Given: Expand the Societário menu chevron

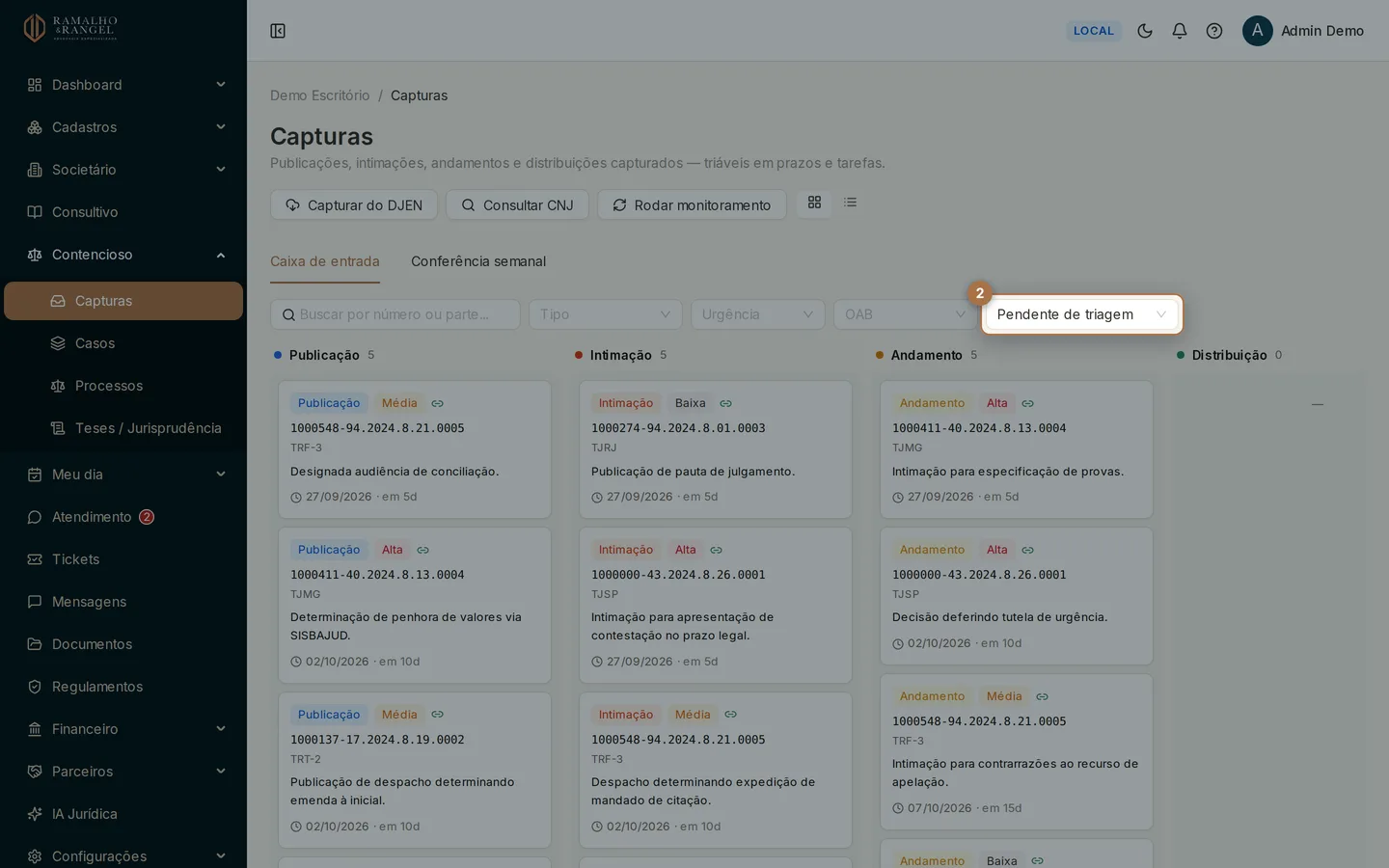Looking at the screenshot, I should tap(221, 170).
